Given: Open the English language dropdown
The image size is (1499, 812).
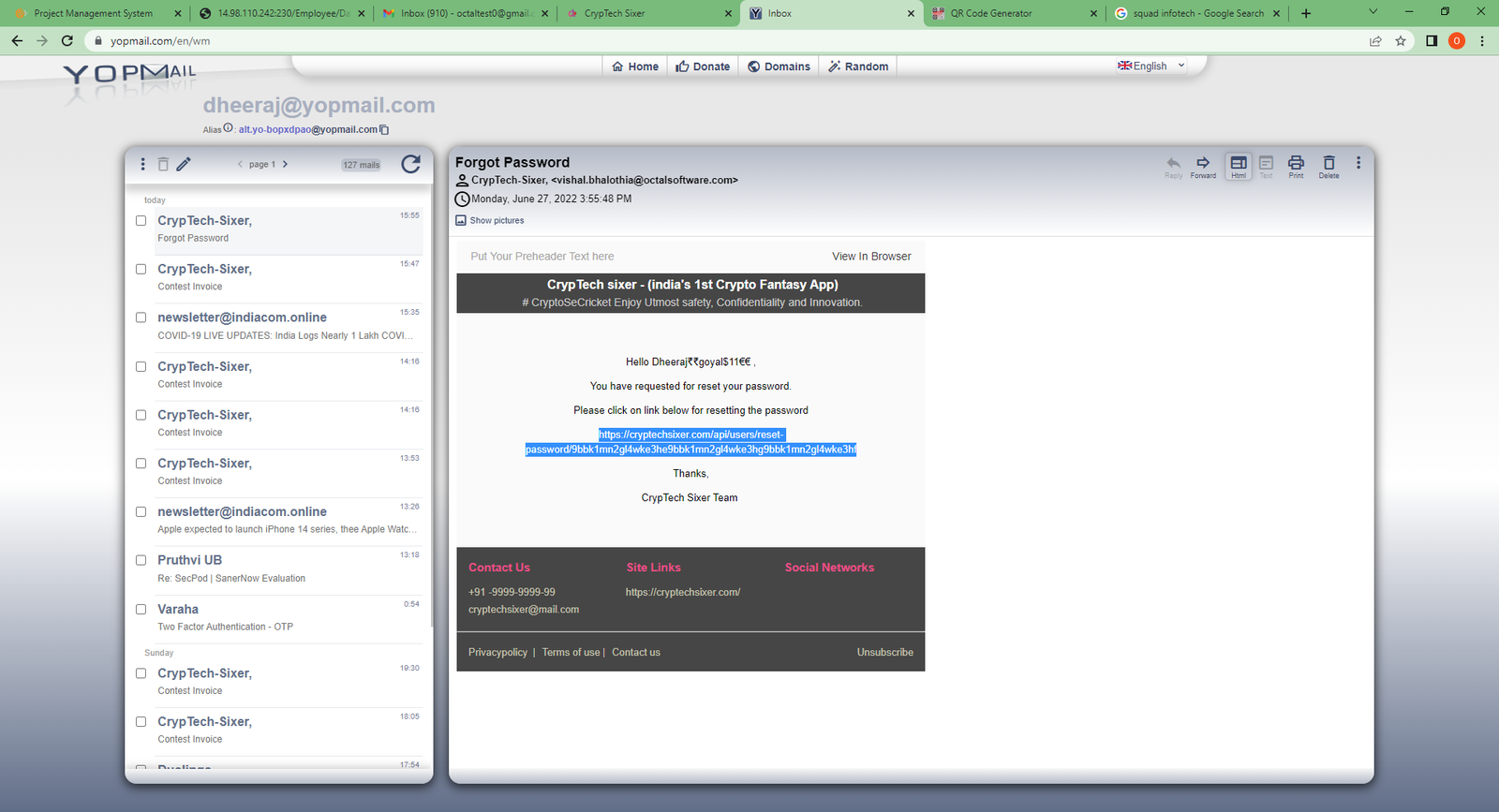Looking at the screenshot, I should coord(1150,66).
